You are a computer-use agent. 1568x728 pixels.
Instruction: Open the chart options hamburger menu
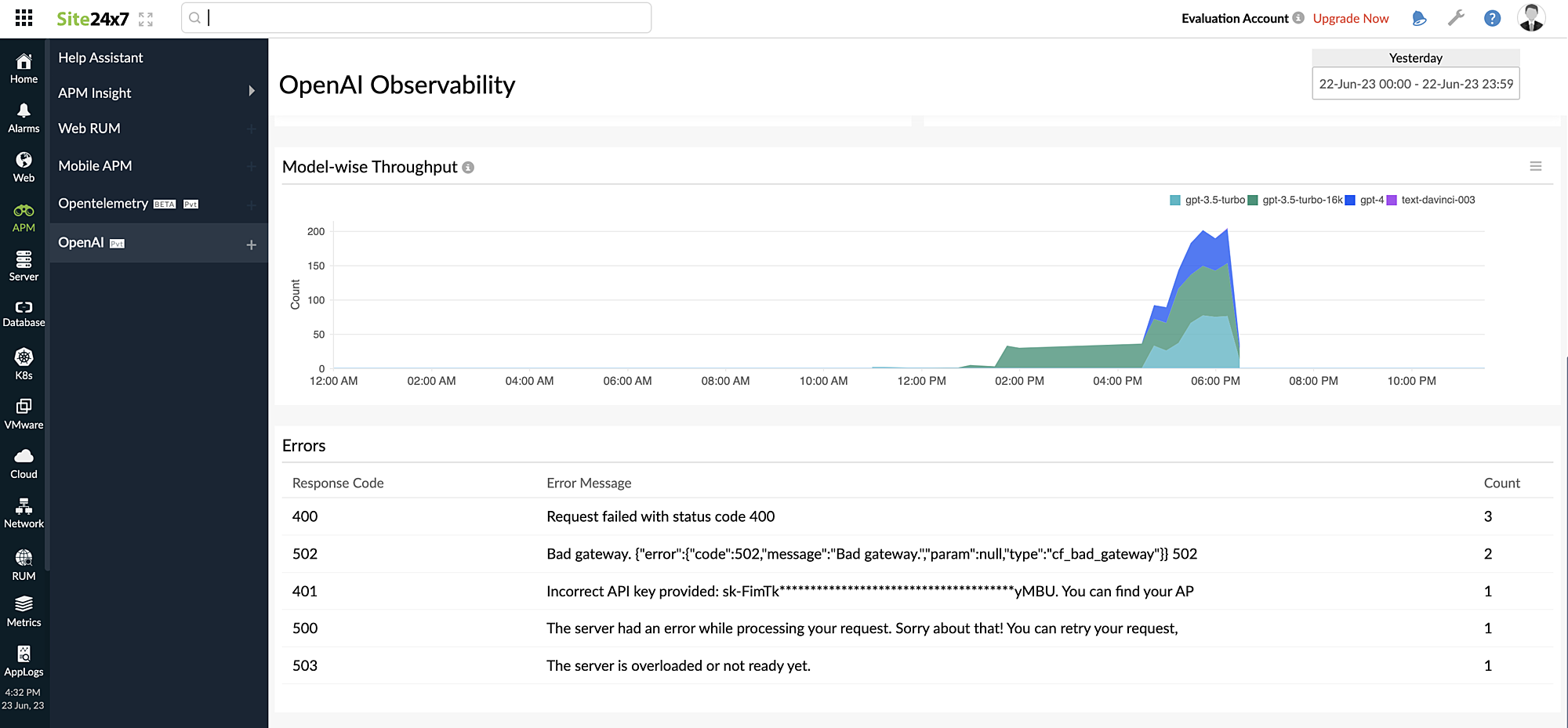pos(1536,166)
